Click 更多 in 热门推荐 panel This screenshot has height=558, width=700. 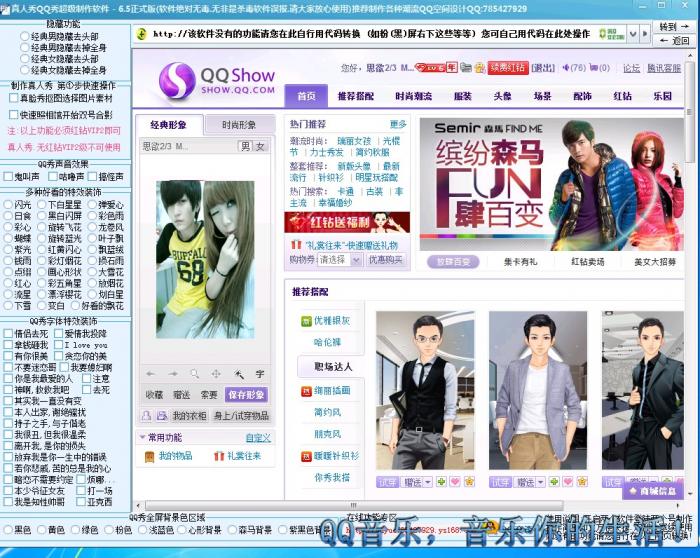click(x=398, y=125)
